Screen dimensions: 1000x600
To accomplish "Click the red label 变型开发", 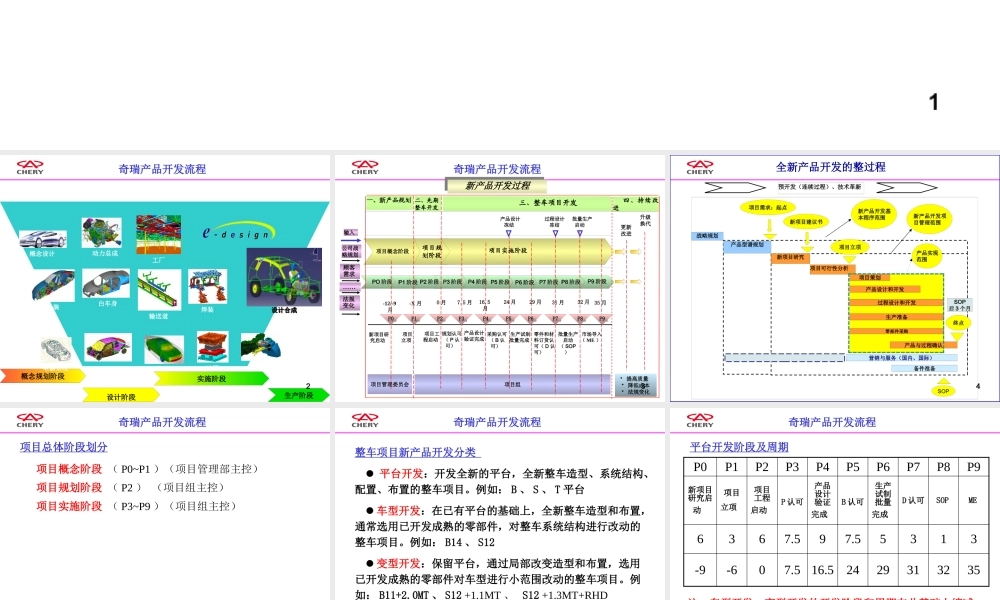I will tap(399, 563).
